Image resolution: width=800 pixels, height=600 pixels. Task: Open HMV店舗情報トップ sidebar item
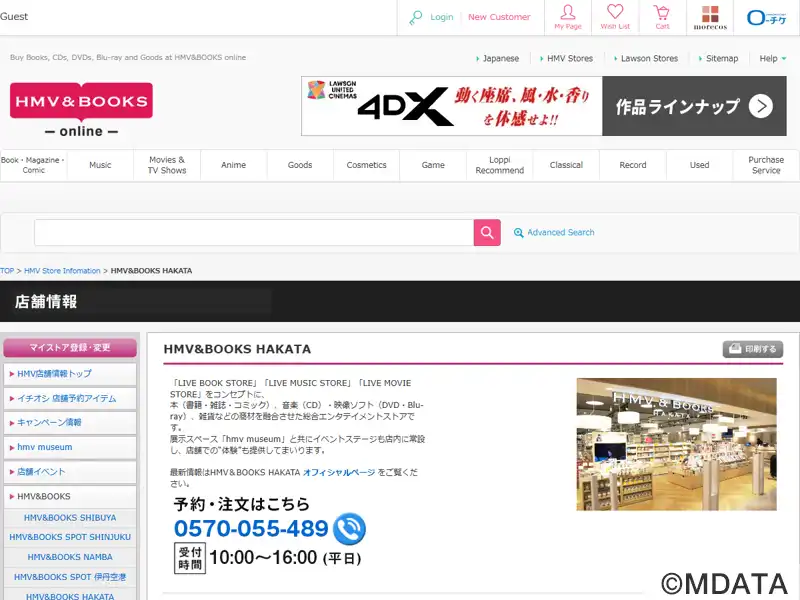tap(70, 374)
